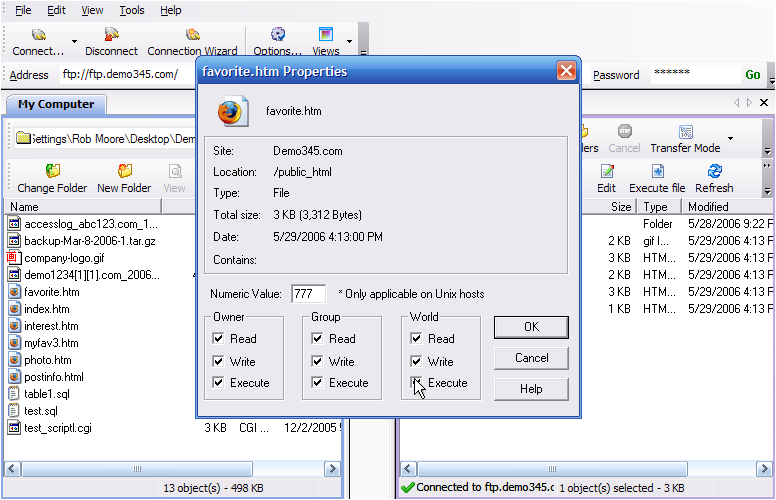Image resolution: width=776 pixels, height=500 pixels.
Task: Create a New Folder in local pane
Action: click(125, 171)
